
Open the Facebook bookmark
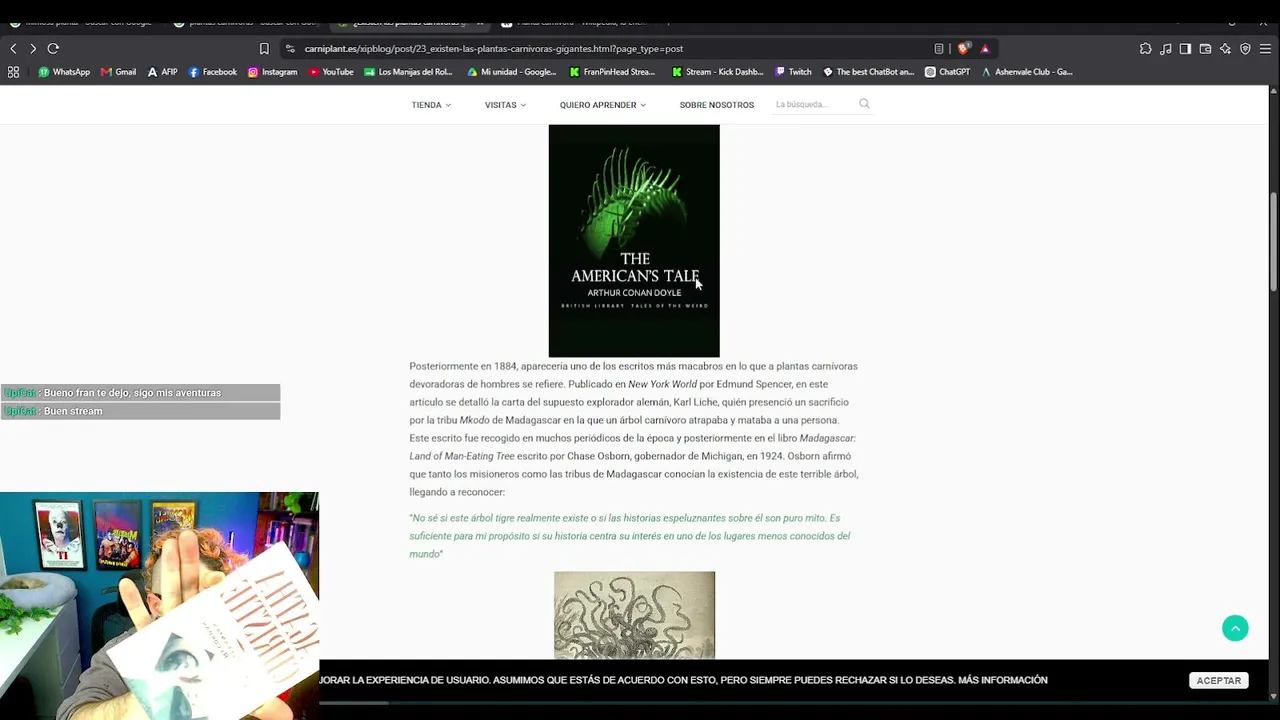[212, 72]
